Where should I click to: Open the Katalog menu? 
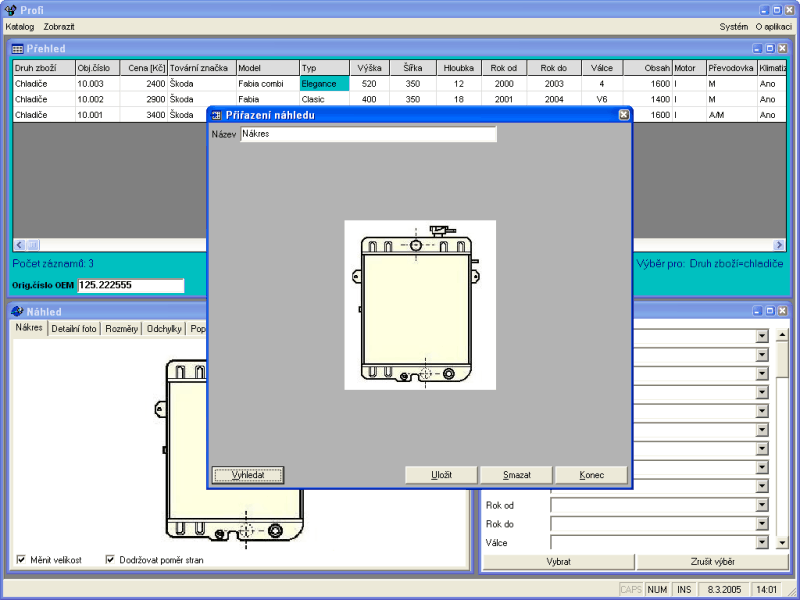(x=19, y=26)
